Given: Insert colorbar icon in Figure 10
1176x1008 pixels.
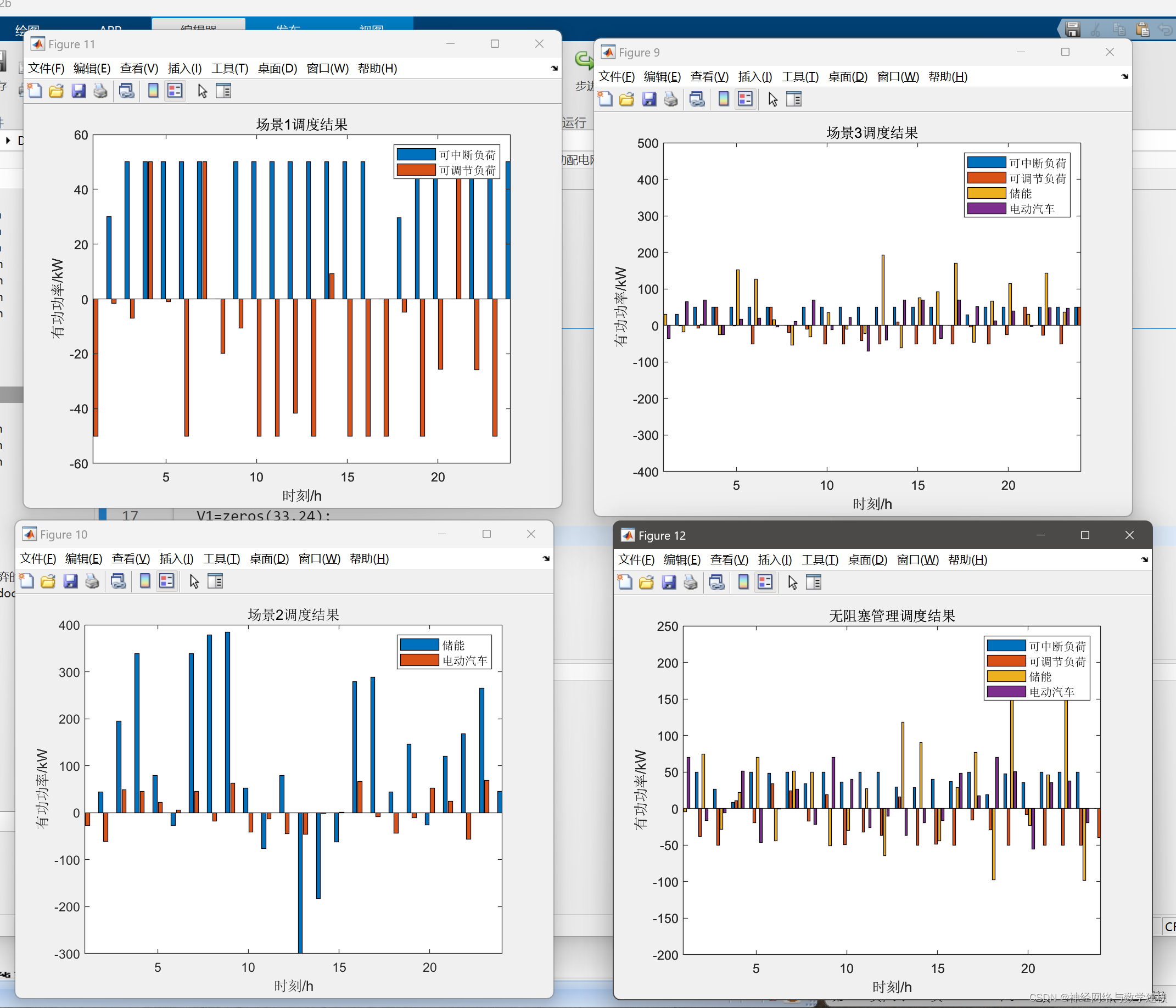Looking at the screenshot, I should click(x=145, y=581).
